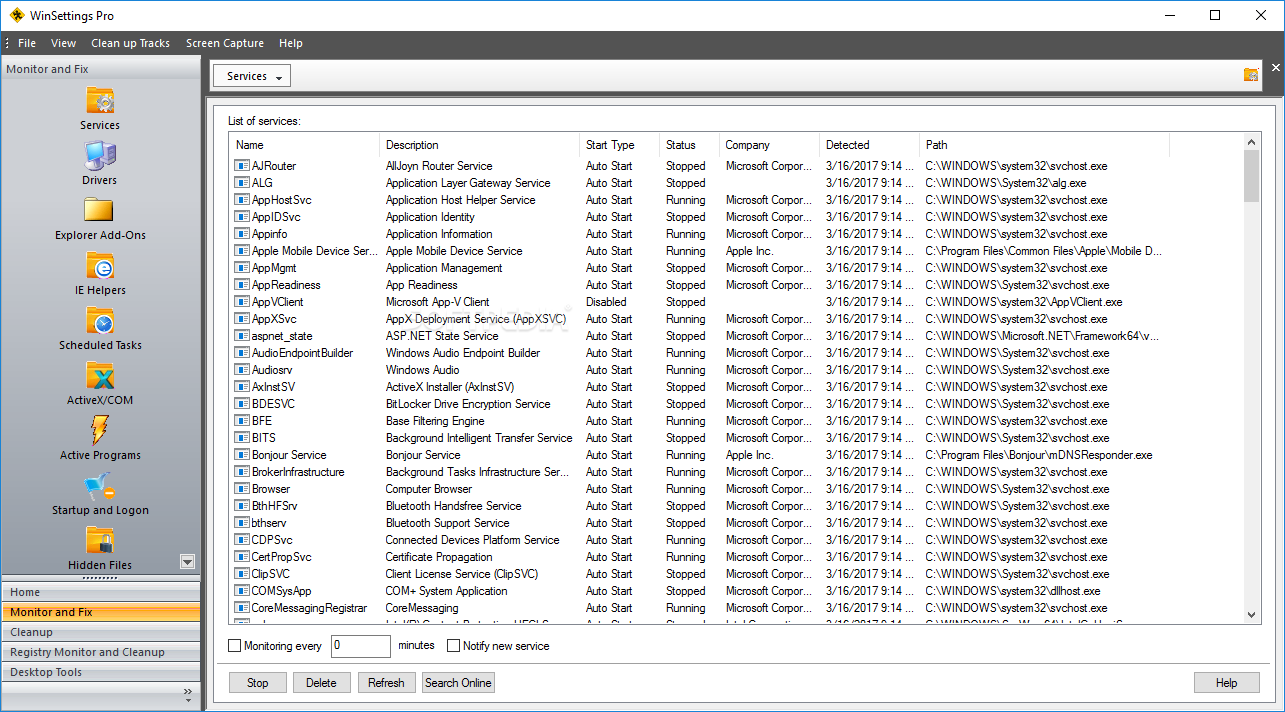Open the Services sidebar icon
Image resolution: width=1285 pixels, height=712 pixels.
[100, 101]
